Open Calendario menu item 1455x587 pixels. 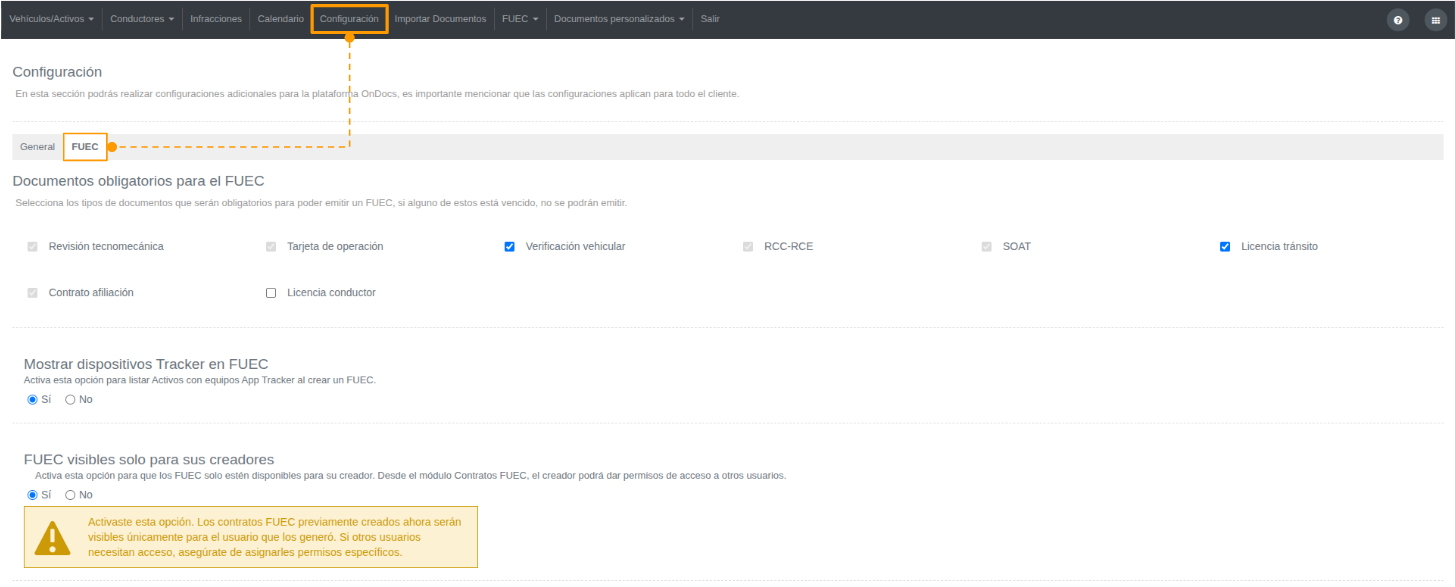[x=281, y=19]
